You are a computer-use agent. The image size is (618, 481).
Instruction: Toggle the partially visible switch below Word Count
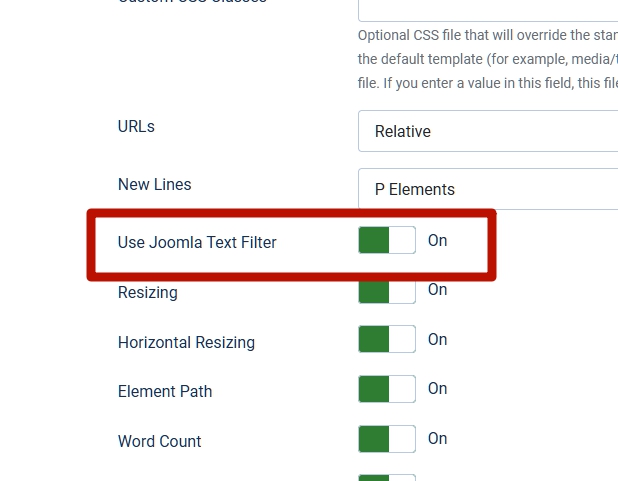[387, 477]
